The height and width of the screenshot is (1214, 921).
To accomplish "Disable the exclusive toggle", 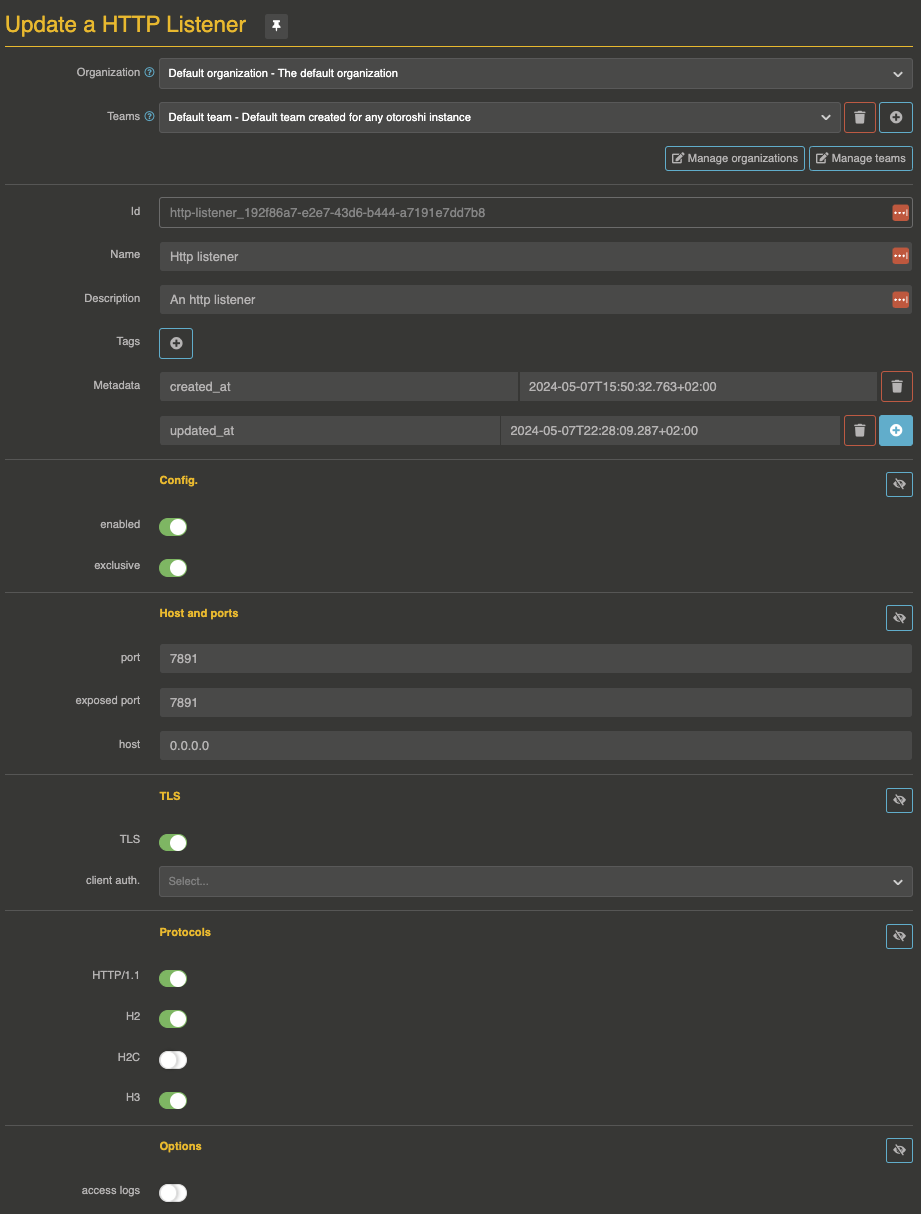I will (173, 568).
